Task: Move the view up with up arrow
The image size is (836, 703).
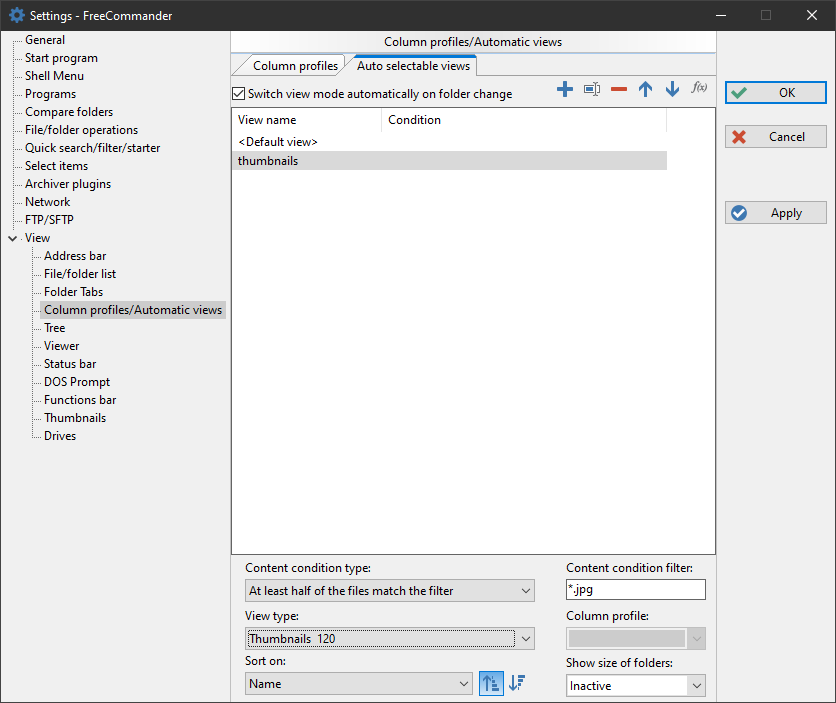Action: pyautogui.click(x=646, y=89)
